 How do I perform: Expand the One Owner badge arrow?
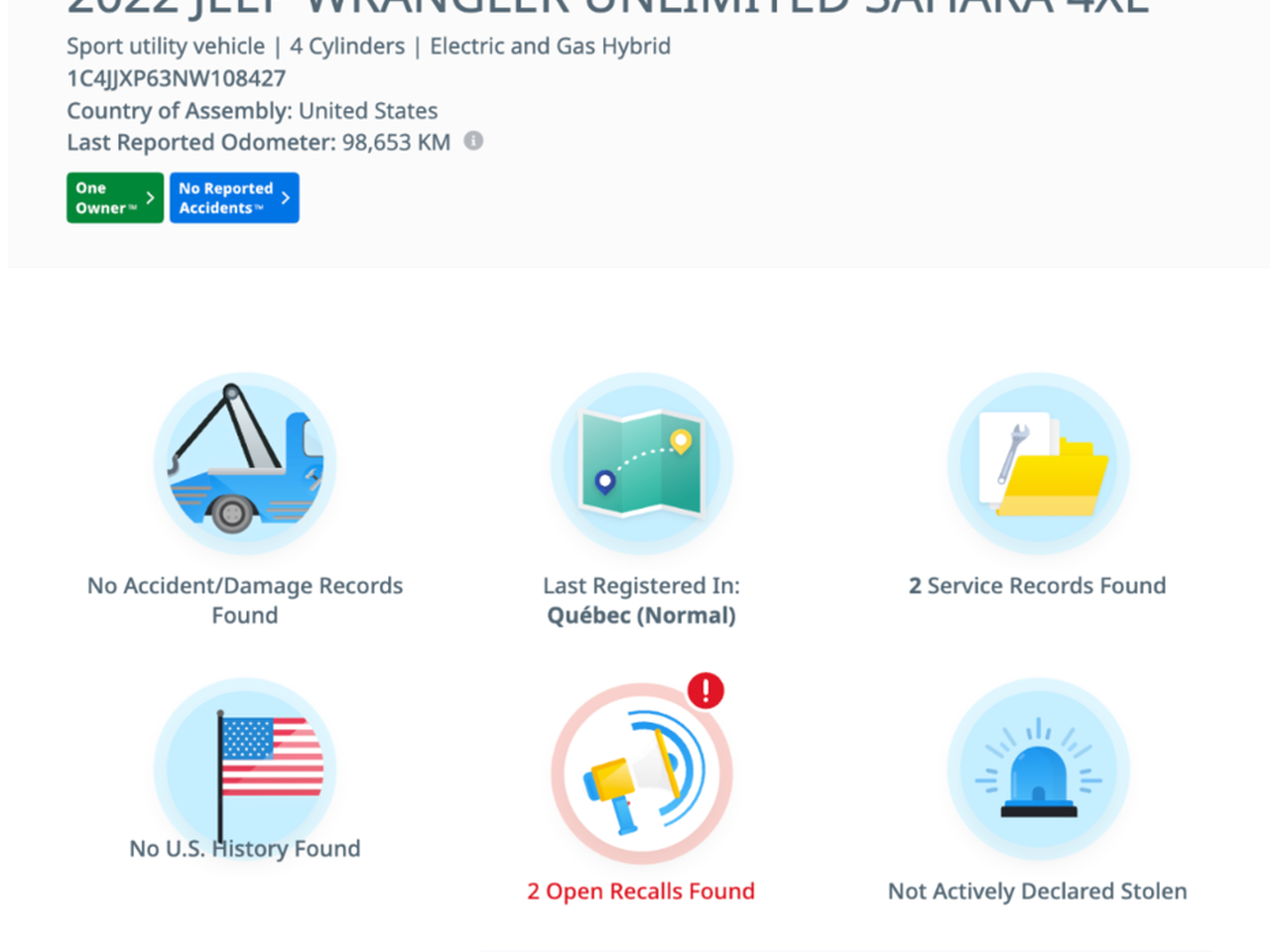point(150,198)
